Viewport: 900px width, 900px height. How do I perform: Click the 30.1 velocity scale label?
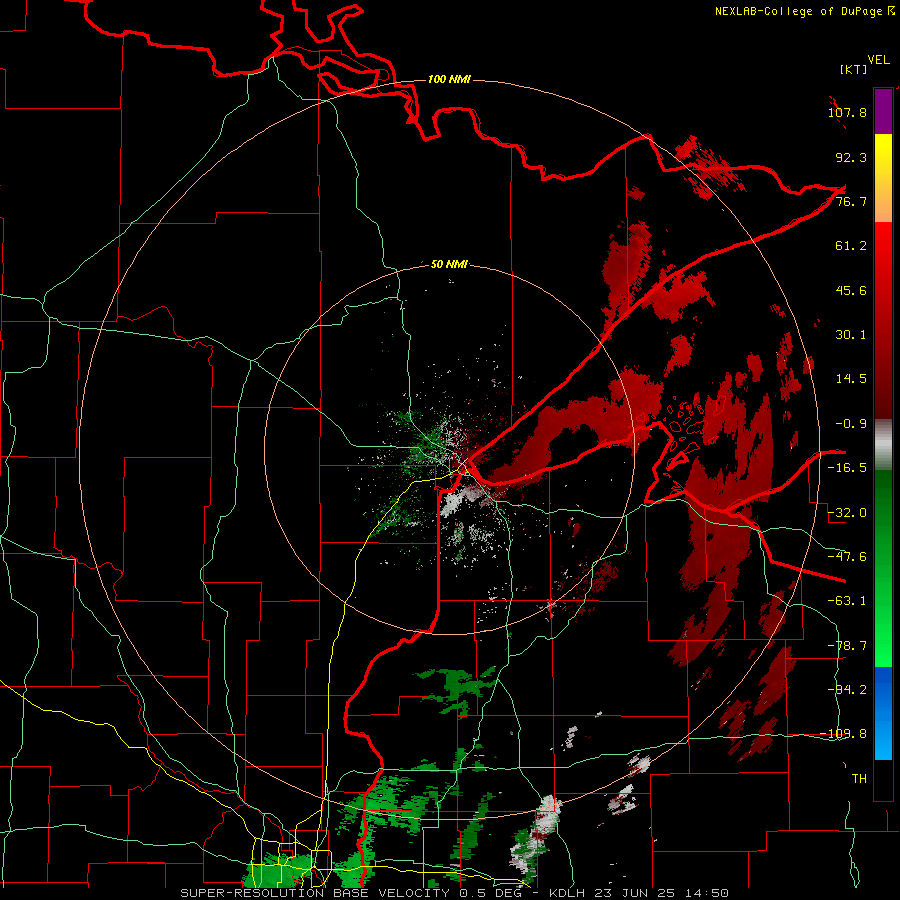[x=851, y=335]
